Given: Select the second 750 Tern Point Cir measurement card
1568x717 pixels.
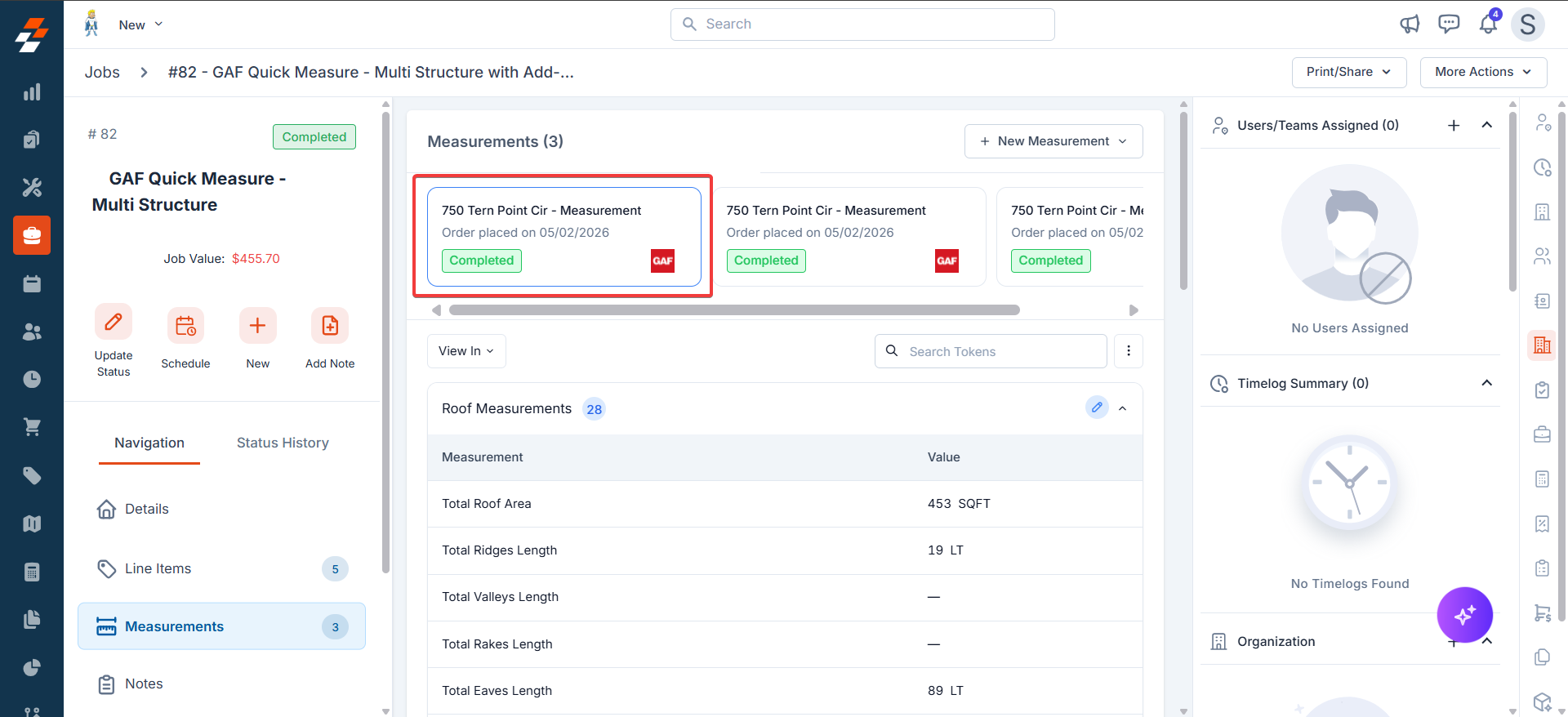Looking at the screenshot, I should tap(849, 237).
